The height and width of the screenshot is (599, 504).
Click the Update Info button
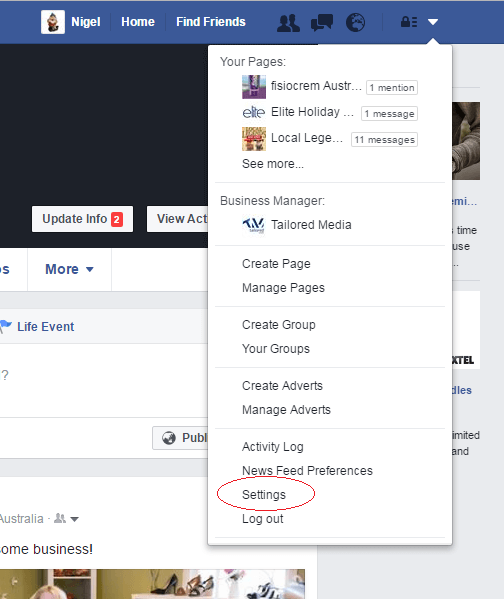(83, 219)
